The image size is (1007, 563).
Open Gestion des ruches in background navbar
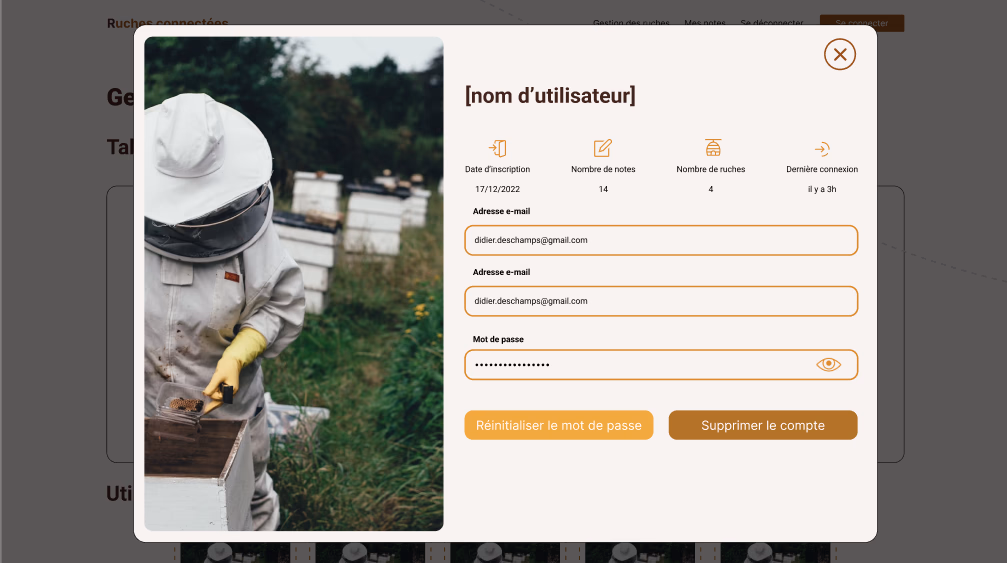(631, 22)
